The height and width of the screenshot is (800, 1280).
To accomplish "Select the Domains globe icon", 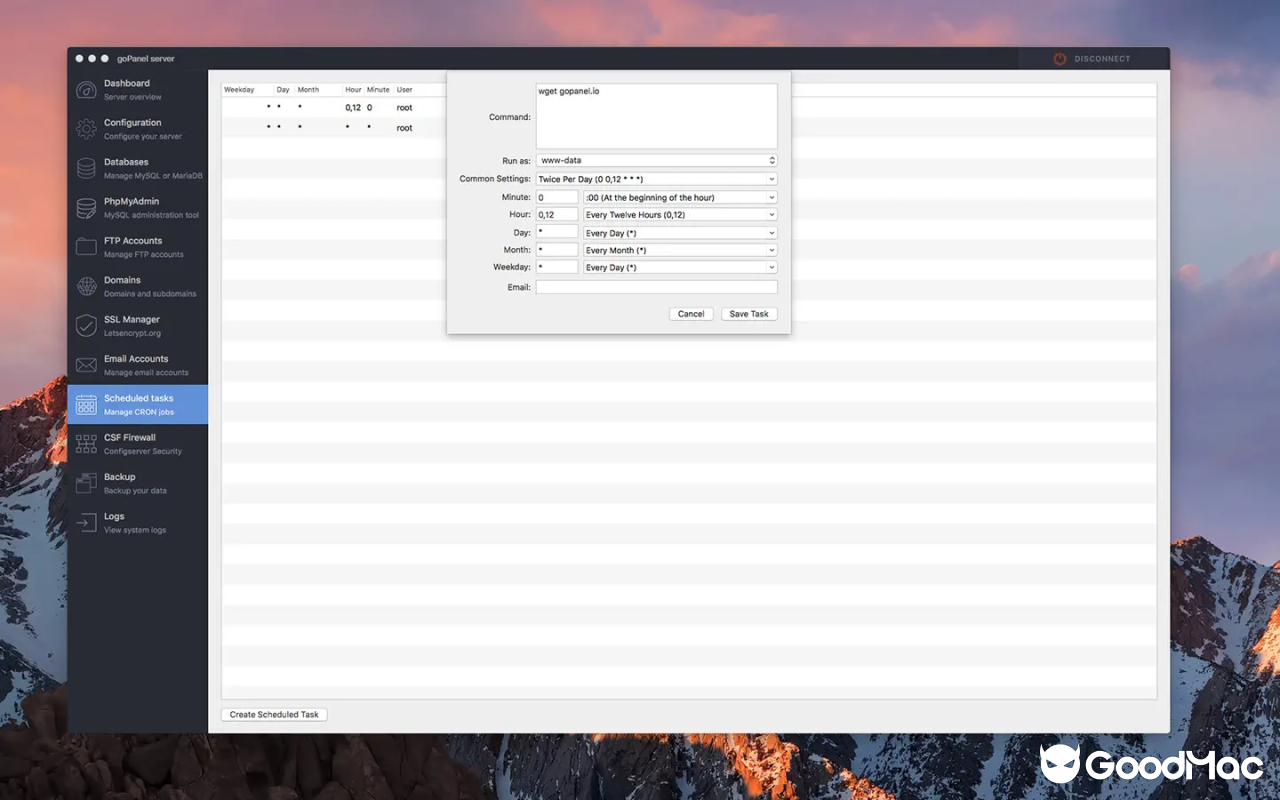I will (x=85, y=285).
